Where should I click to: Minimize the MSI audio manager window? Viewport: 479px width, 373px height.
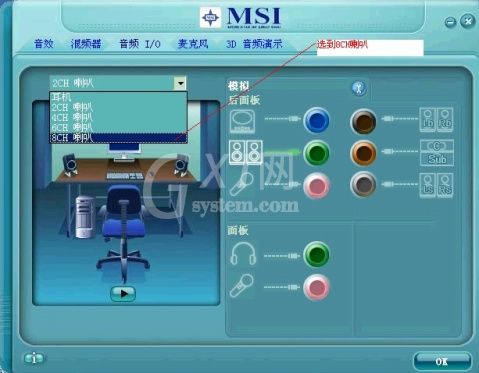pos(450,22)
